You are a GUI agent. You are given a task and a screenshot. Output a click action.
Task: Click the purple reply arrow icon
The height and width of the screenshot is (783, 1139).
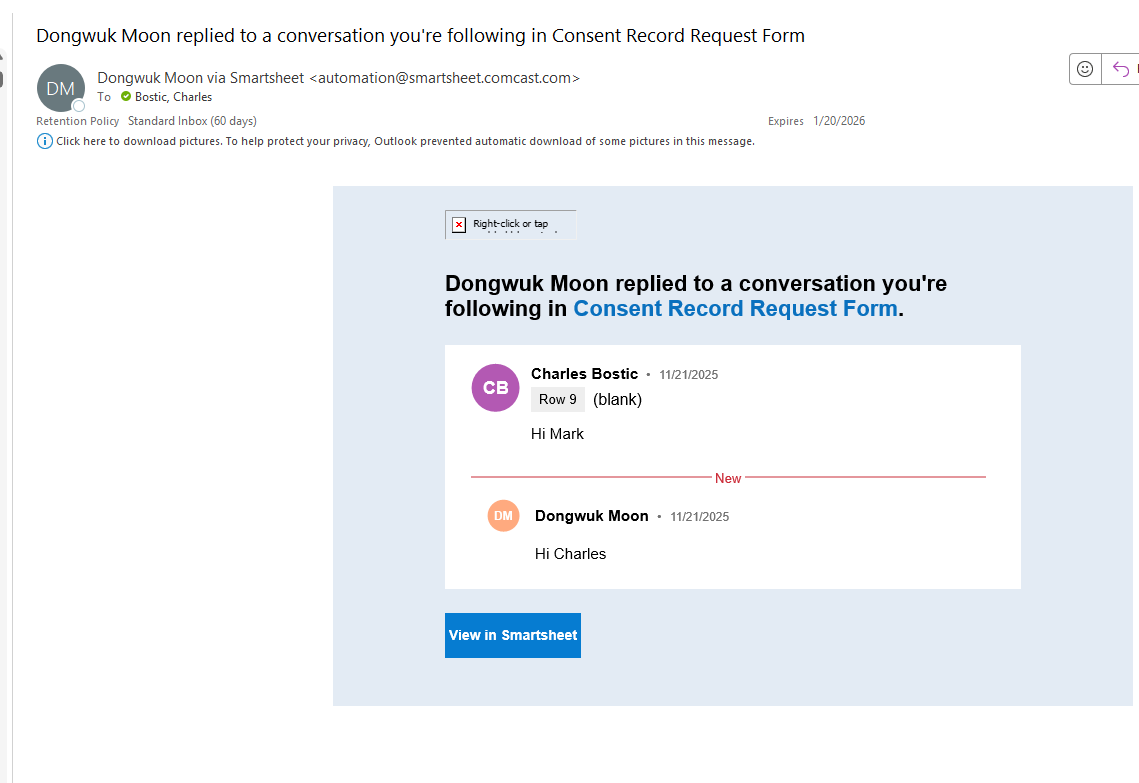[x=1121, y=69]
